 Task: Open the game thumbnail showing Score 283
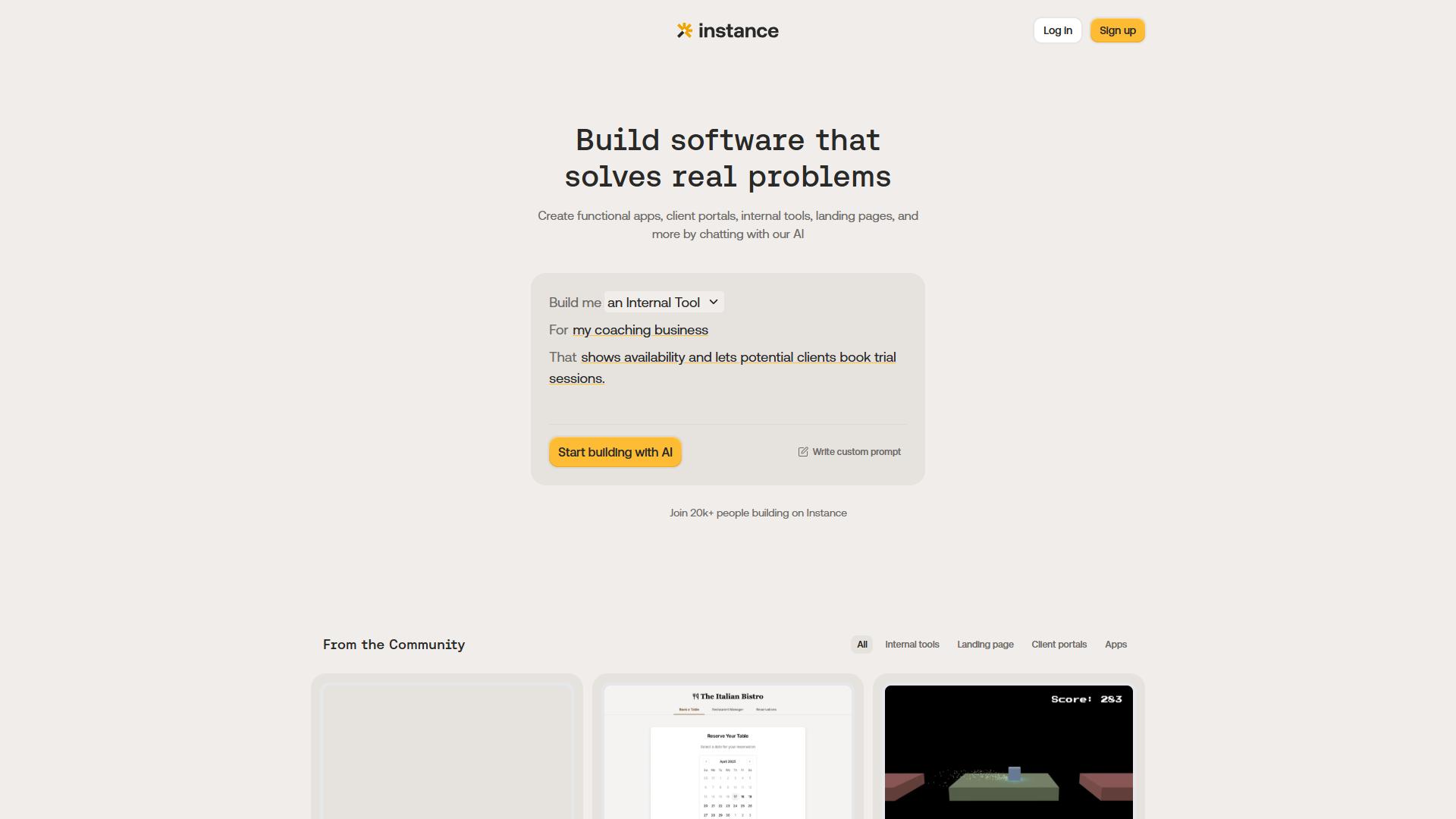tap(1009, 752)
